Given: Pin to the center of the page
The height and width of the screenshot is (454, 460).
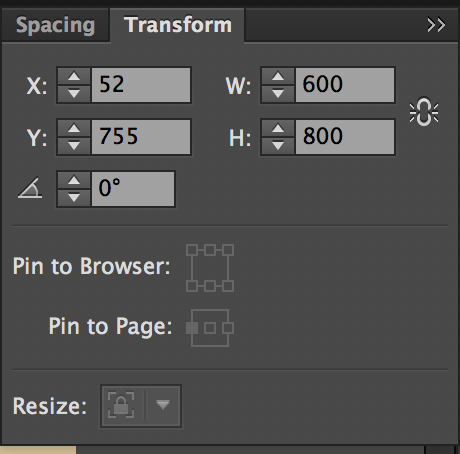Looking at the screenshot, I should pos(210,328).
